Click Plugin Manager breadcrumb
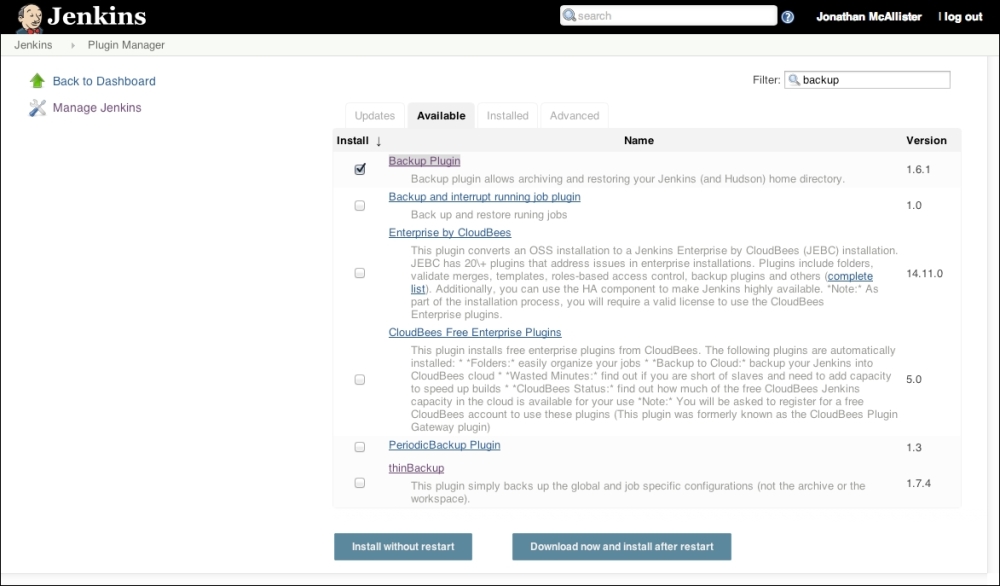The image size is (1000, 586). click(x=126, y=45)
